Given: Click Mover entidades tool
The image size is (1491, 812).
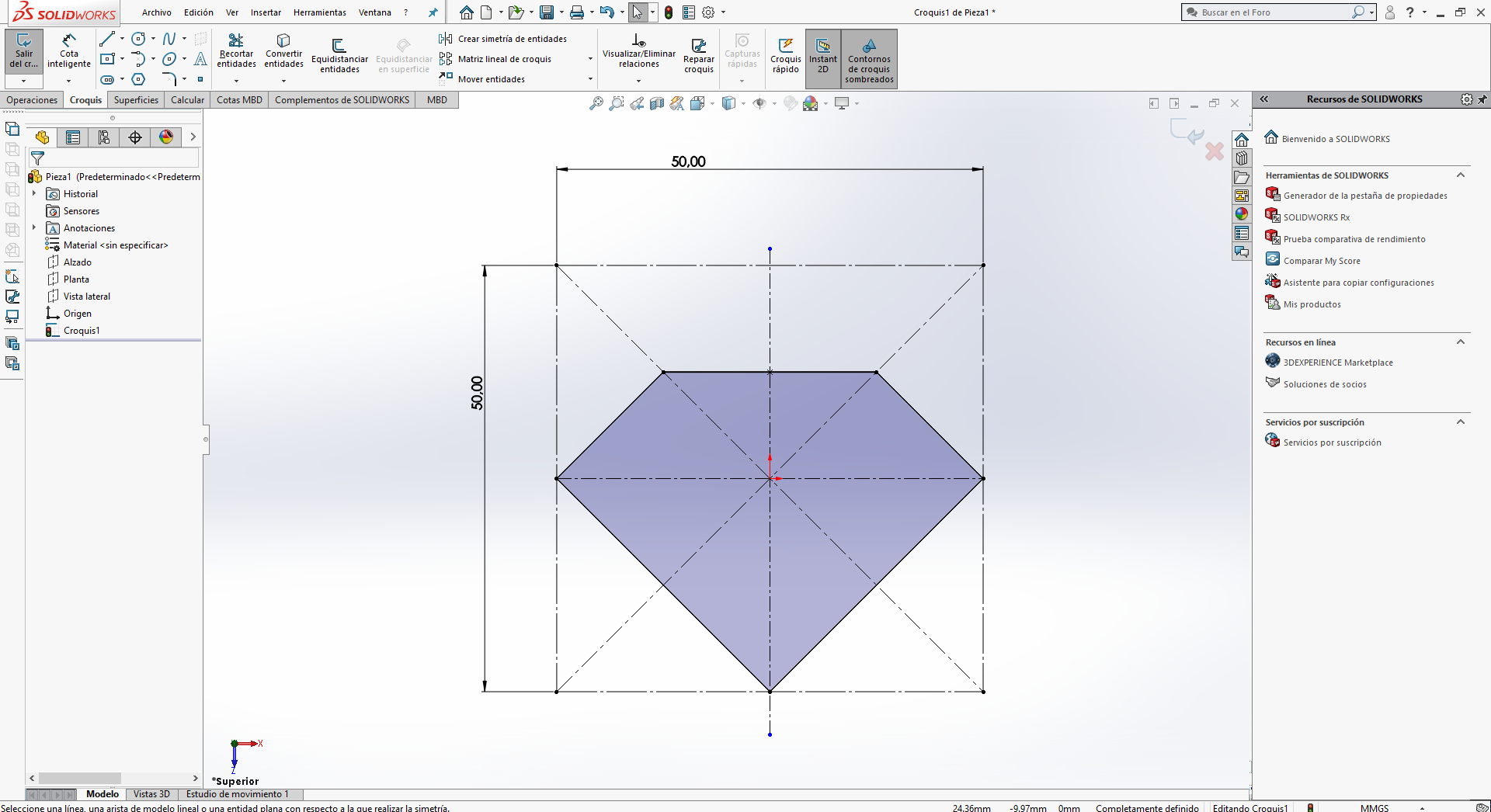Looking at the screenshot, I should coord(482,79).
